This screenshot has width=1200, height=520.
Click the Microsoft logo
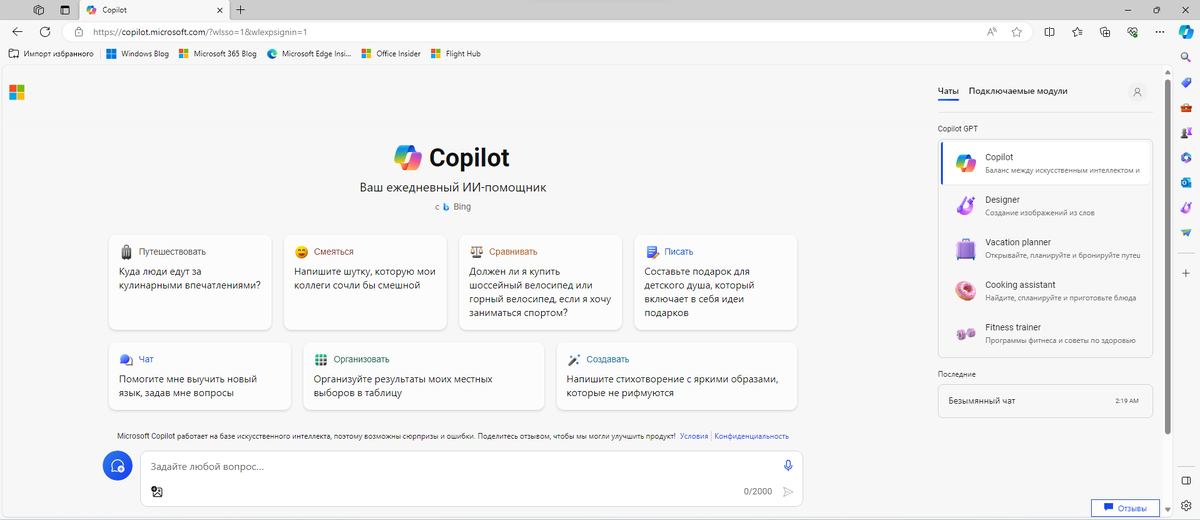tap(16, 92)
